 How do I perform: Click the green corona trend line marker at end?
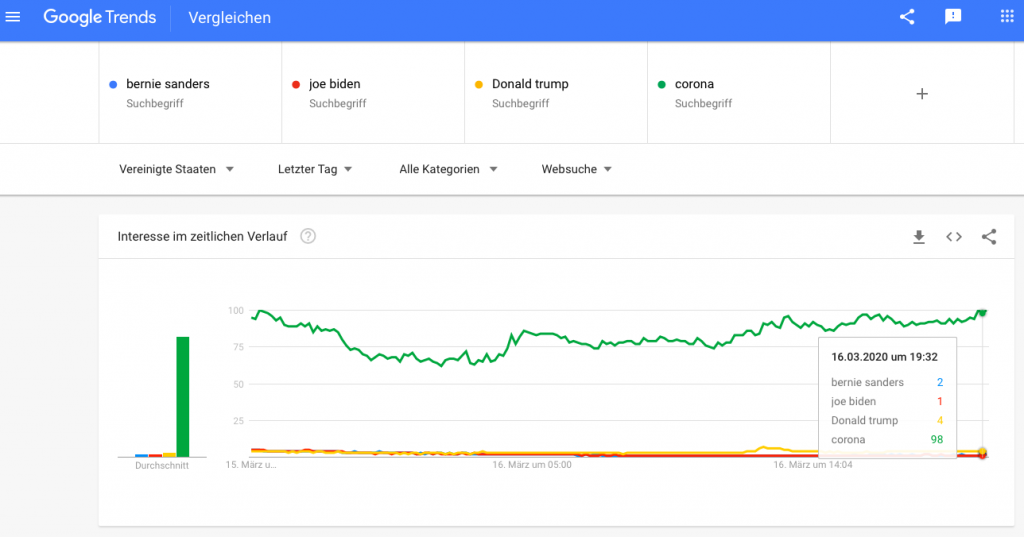tap(982, 313)
